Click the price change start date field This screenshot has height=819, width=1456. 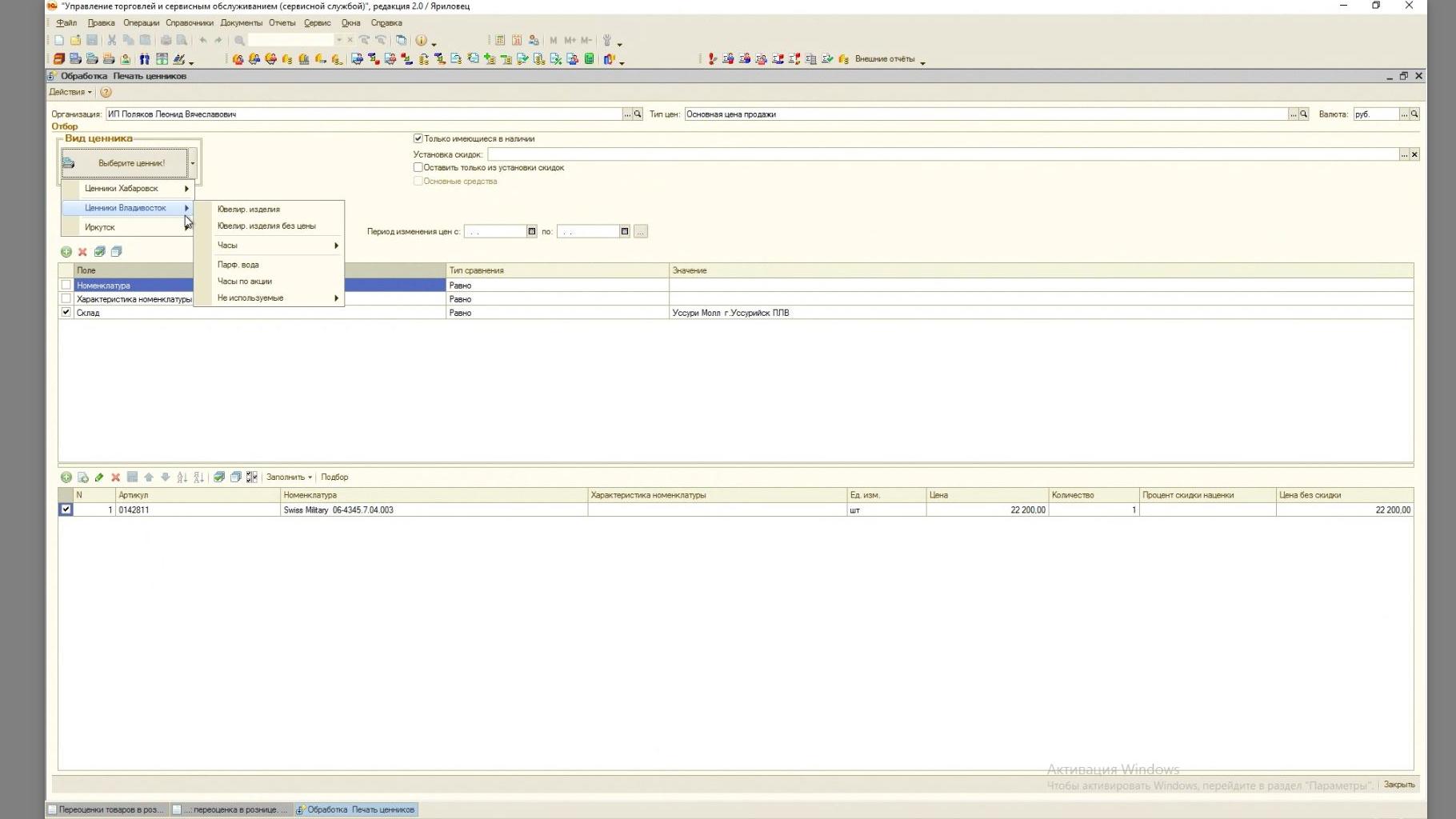495,232
